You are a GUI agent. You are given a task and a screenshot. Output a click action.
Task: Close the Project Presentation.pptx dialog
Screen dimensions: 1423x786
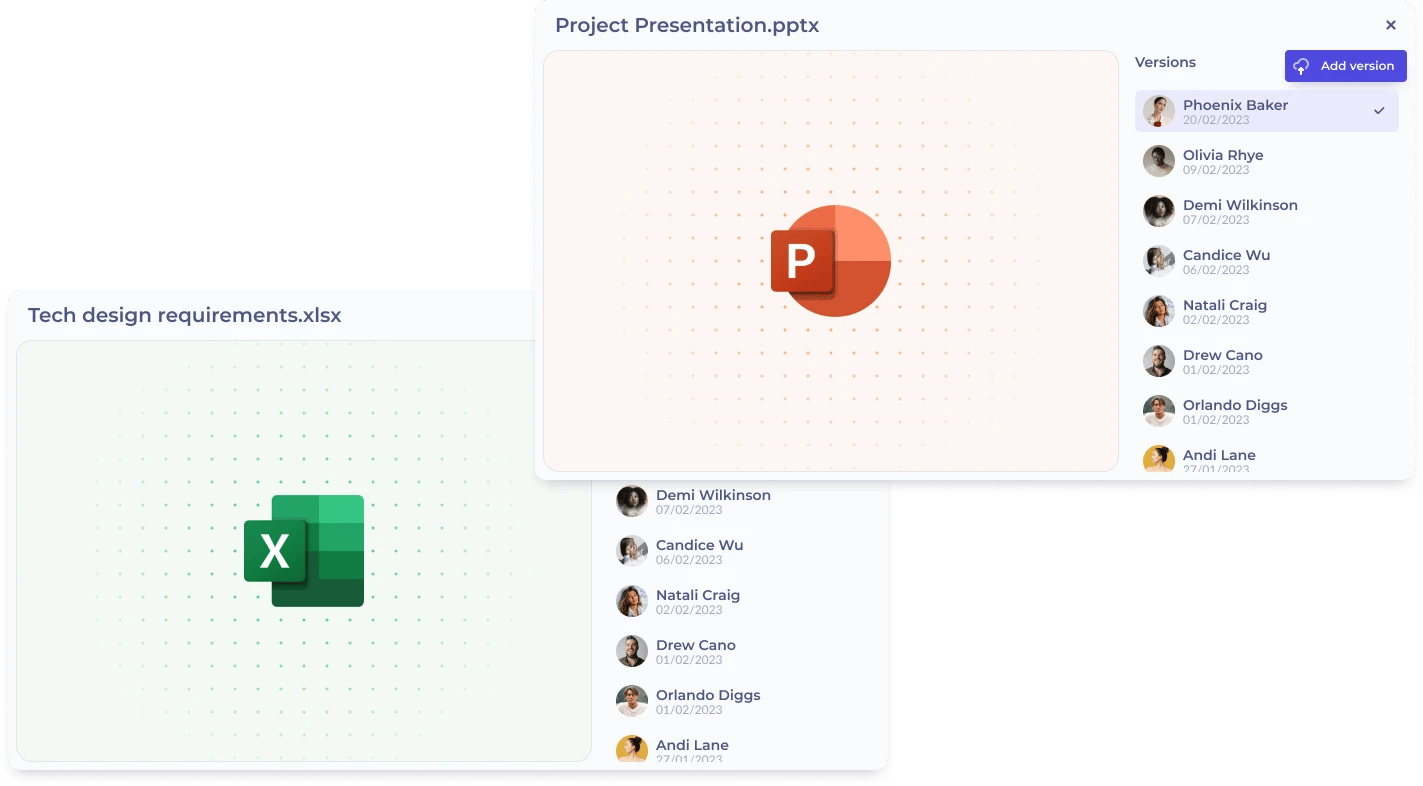pyautogui.click(x=1391, y=26)
